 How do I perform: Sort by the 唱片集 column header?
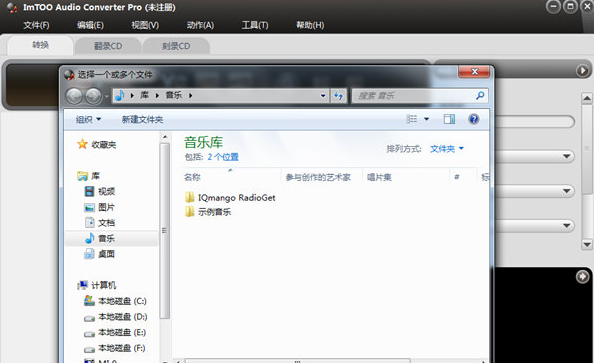[379, 177]
